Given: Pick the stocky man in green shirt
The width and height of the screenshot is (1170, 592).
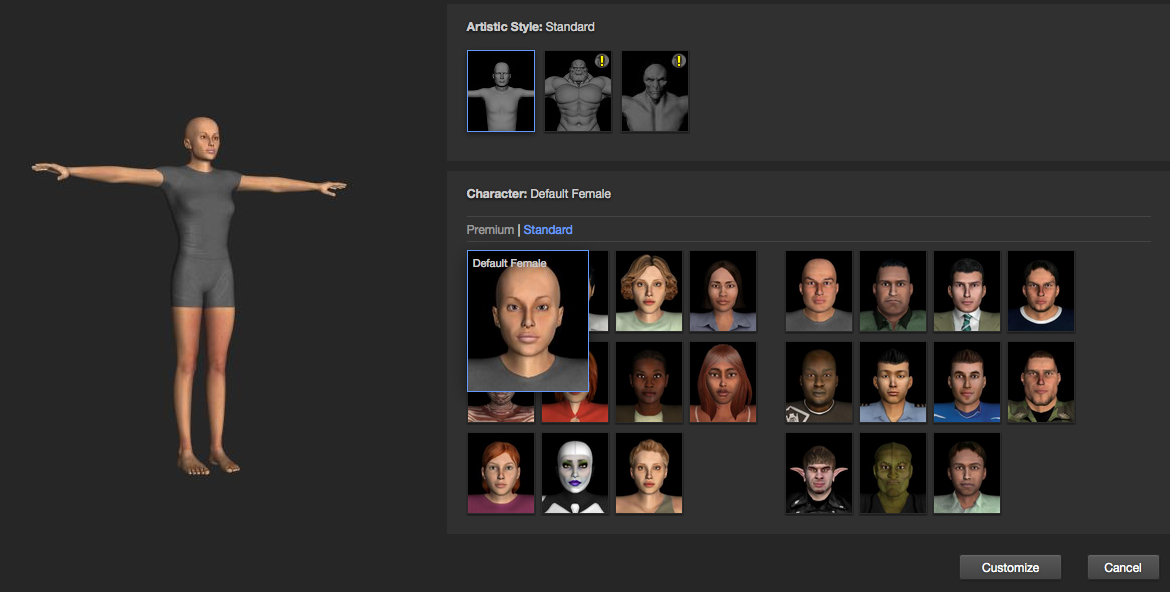Looking at the screenshot, I should click(892, 291).
